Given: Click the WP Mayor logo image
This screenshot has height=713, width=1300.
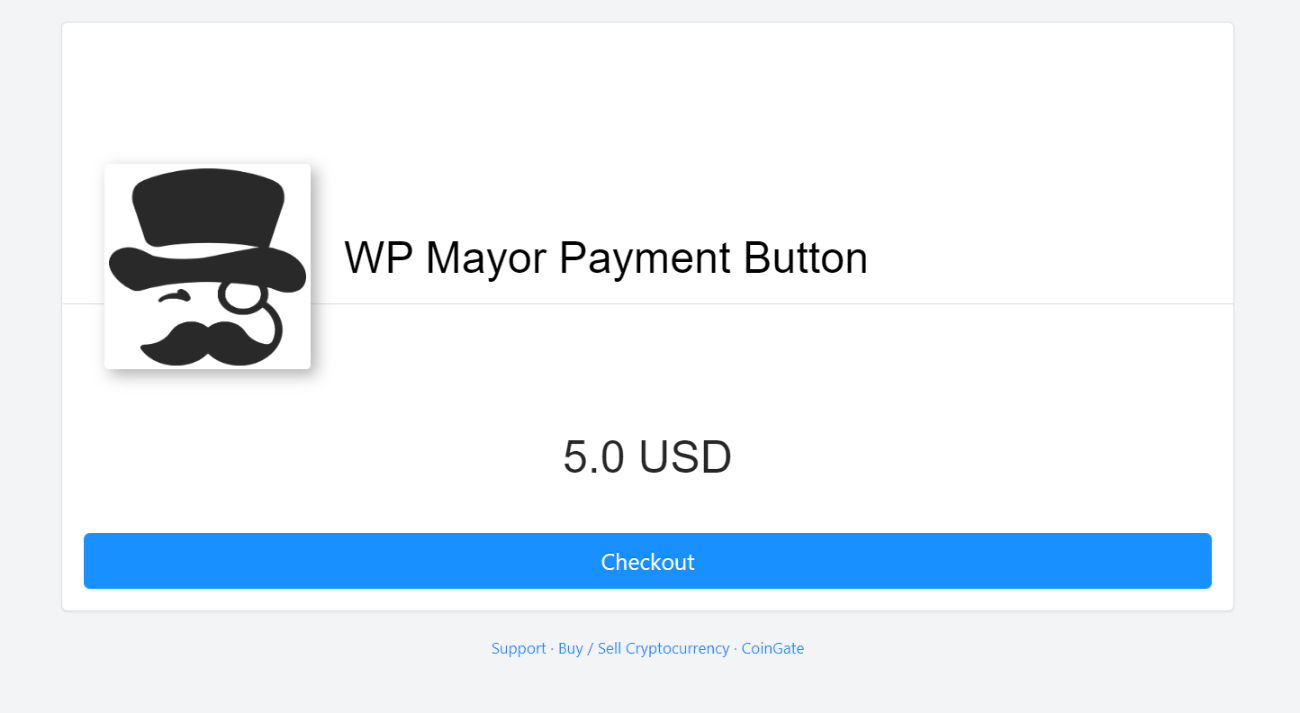Looking at the screenshot, I should click(x=207, y=266).
